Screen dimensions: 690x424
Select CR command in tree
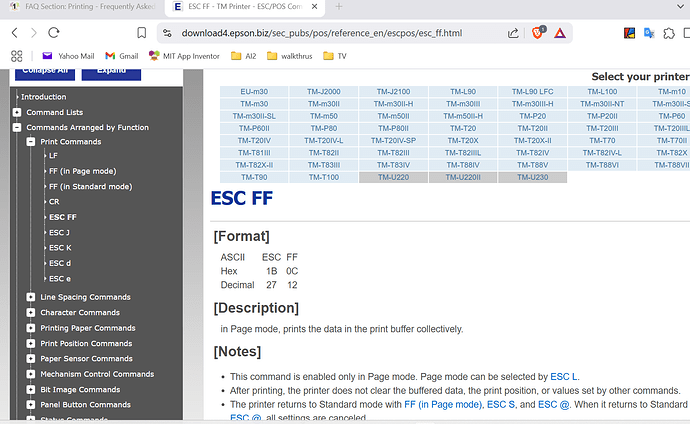[x=54, y=202]
